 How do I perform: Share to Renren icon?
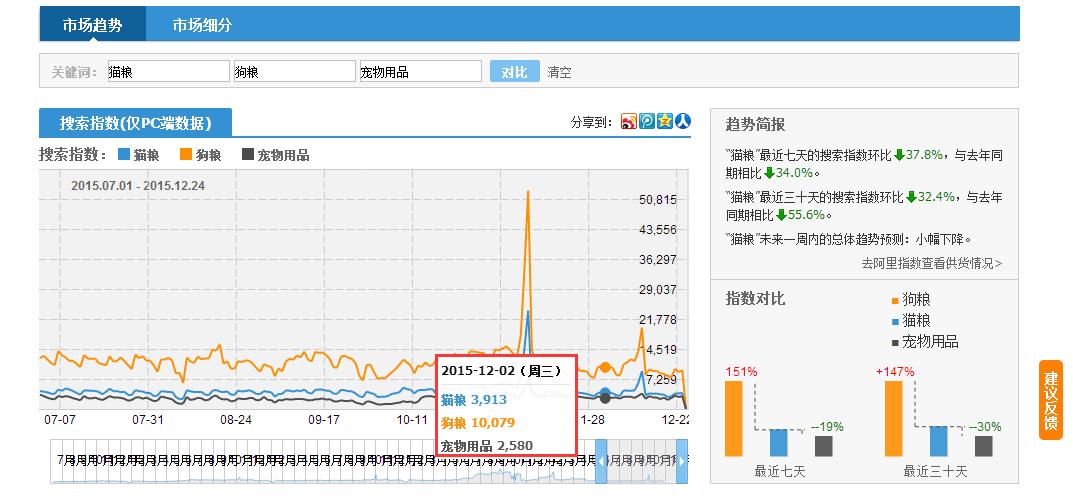(x=683, y=122)
